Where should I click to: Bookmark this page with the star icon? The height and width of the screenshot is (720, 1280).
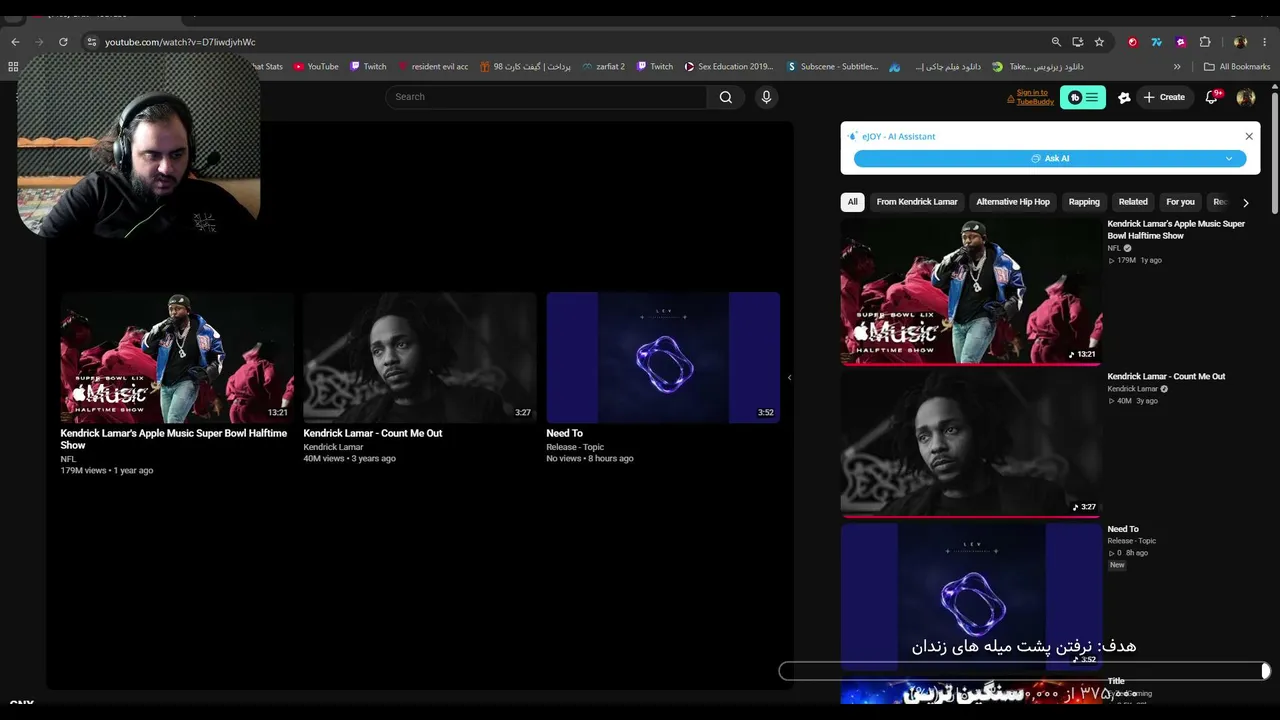click(x=1099, y=42)
